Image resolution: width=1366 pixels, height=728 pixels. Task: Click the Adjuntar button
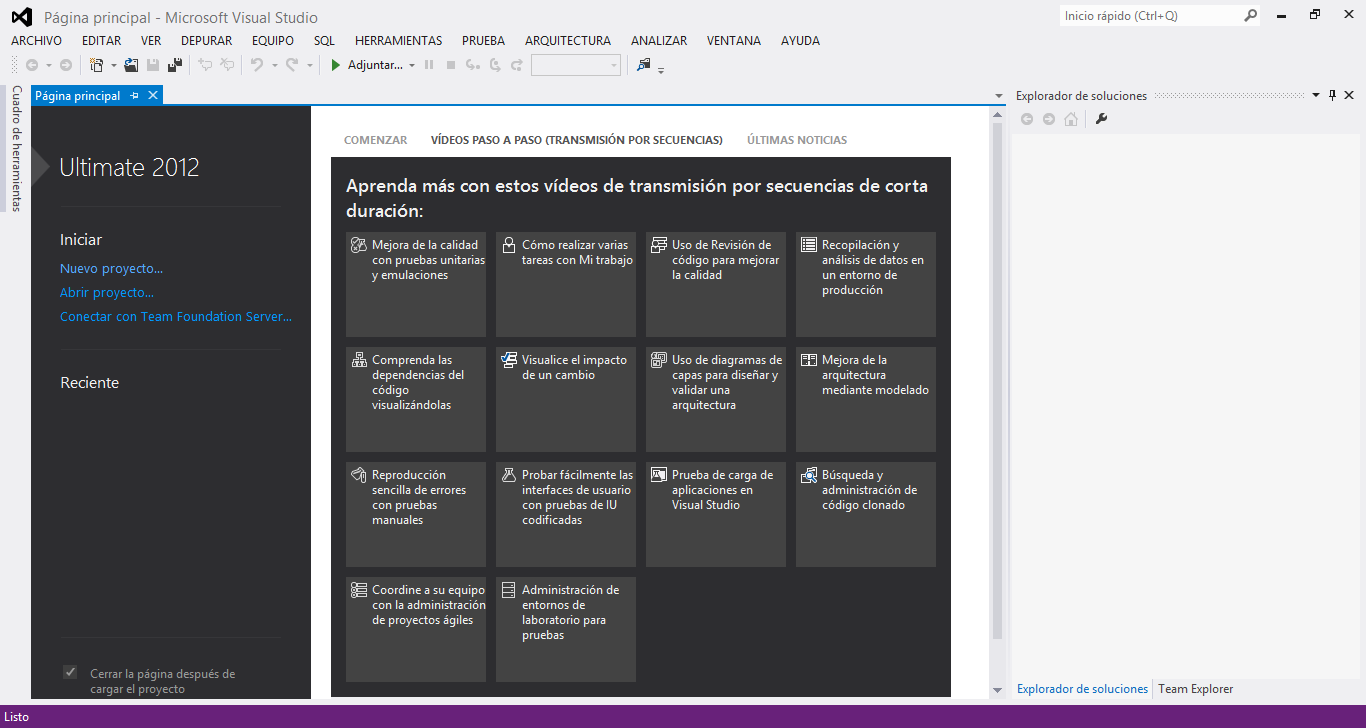coord(367,65)
